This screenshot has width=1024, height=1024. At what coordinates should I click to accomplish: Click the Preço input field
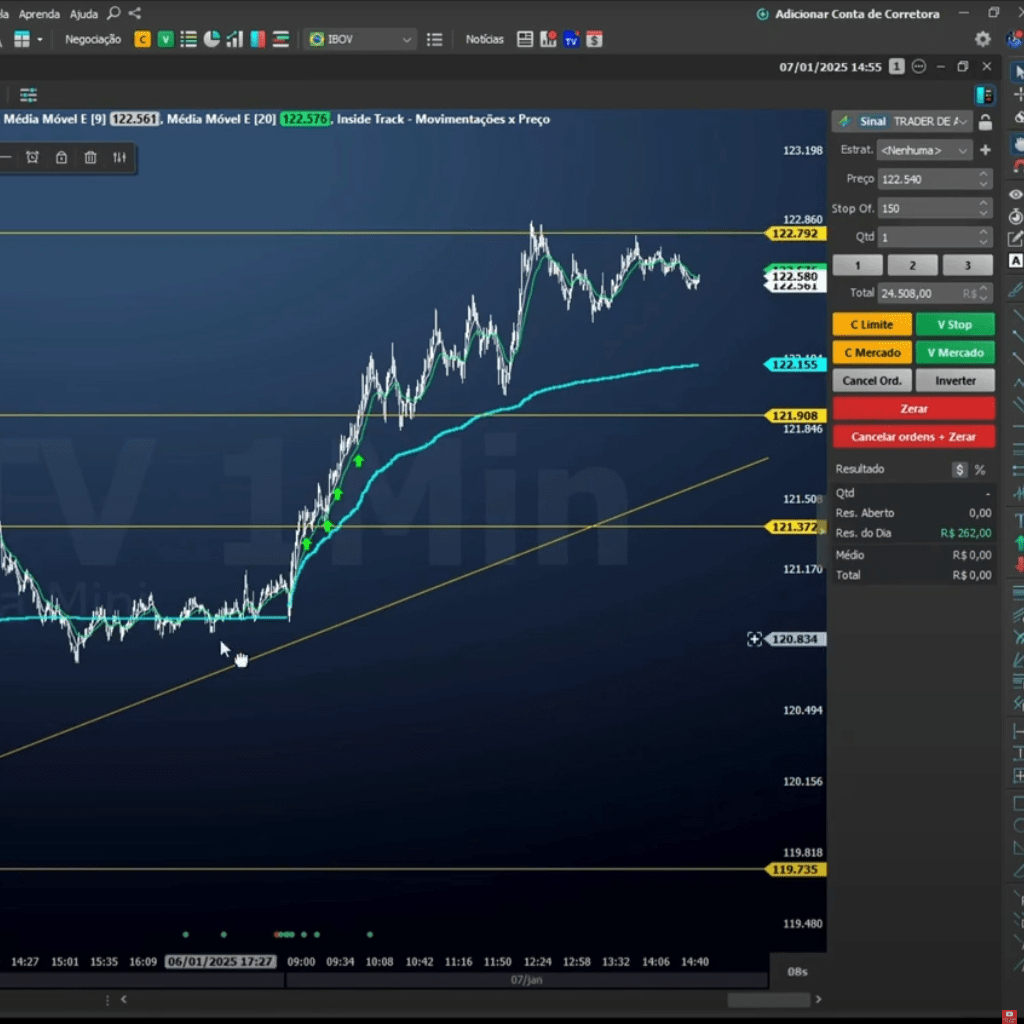point(925,179)
